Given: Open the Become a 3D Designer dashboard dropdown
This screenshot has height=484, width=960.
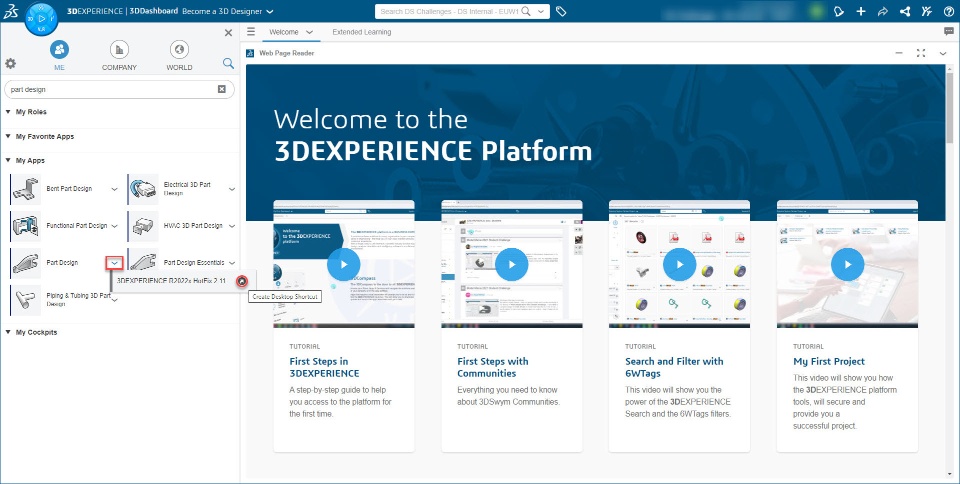Looking at the screenshot, I should [x=271, y=11].
